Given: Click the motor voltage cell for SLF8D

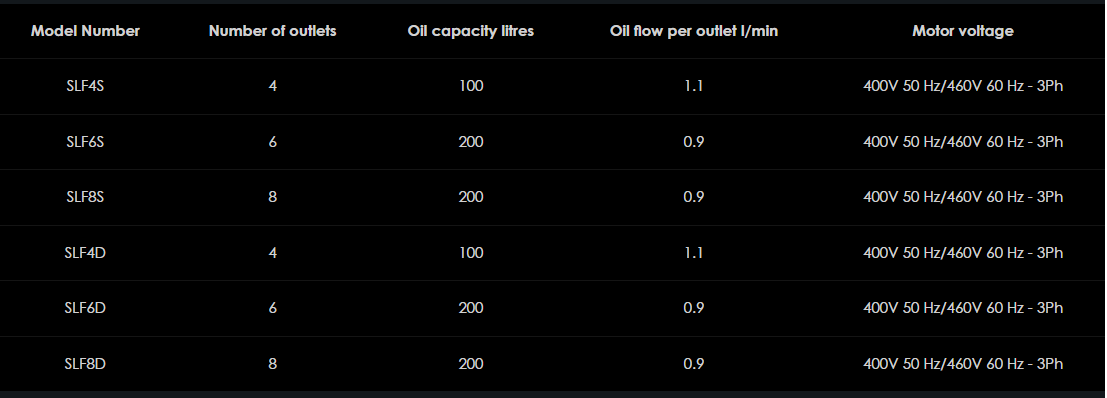Looking at the screenshot, I should 963,363.
